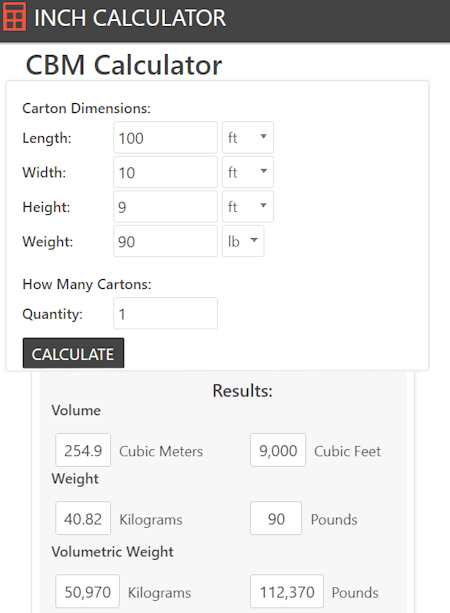Click the CBM Calculator page heading

tap(124, 65)
